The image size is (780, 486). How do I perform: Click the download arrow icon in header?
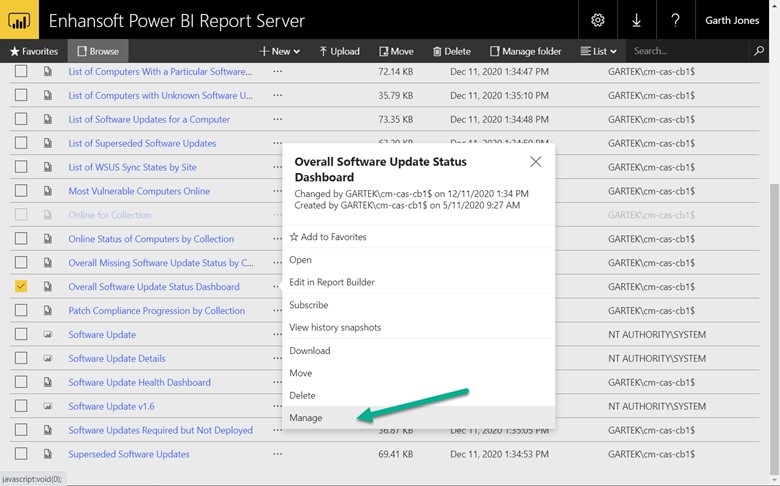(x=637, y=20)
